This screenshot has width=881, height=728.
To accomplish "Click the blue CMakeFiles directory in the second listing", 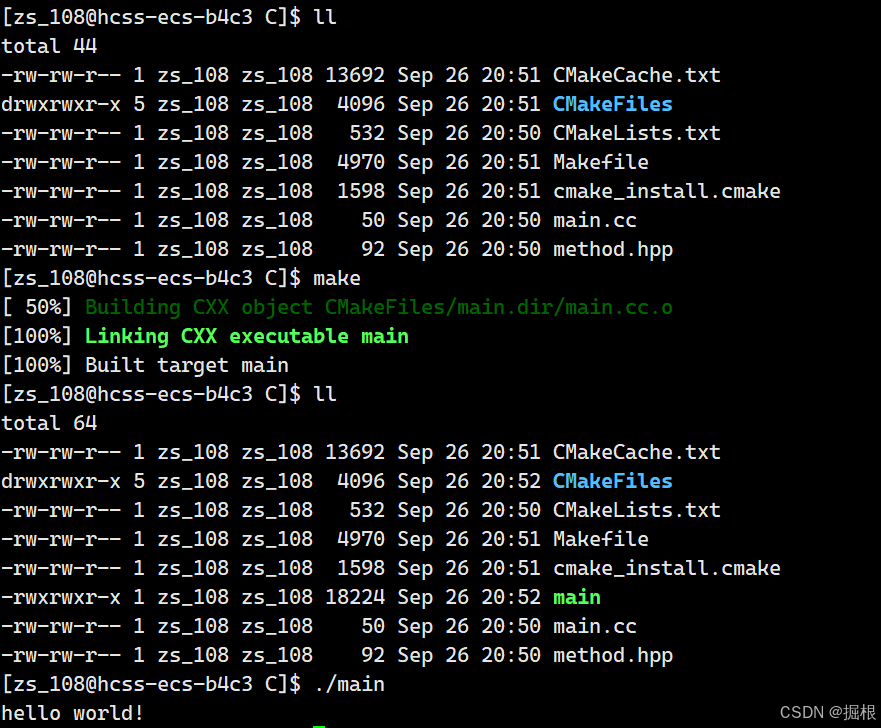I will 612,481.
